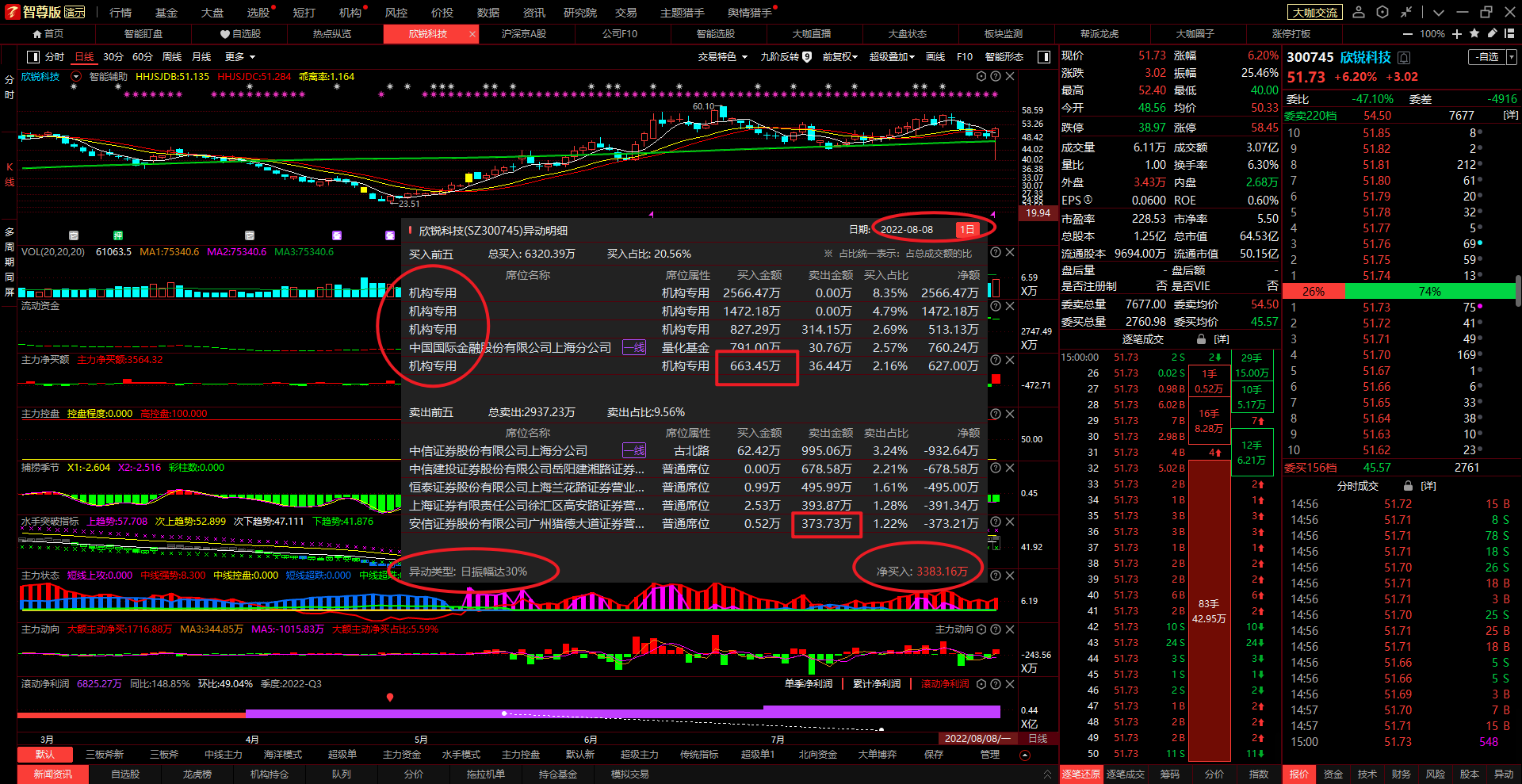Open the 主题猎手 menu
Viewport: 1522px width, 784px height.
click(x=682, y=13)
